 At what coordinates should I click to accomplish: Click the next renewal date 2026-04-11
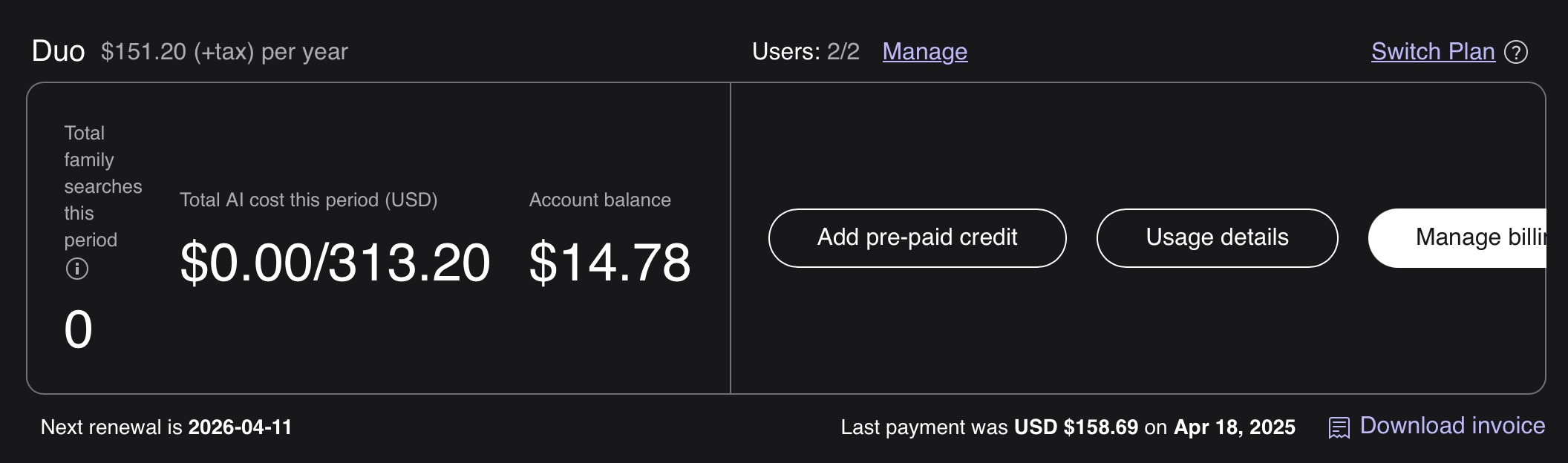pos(240,427)
